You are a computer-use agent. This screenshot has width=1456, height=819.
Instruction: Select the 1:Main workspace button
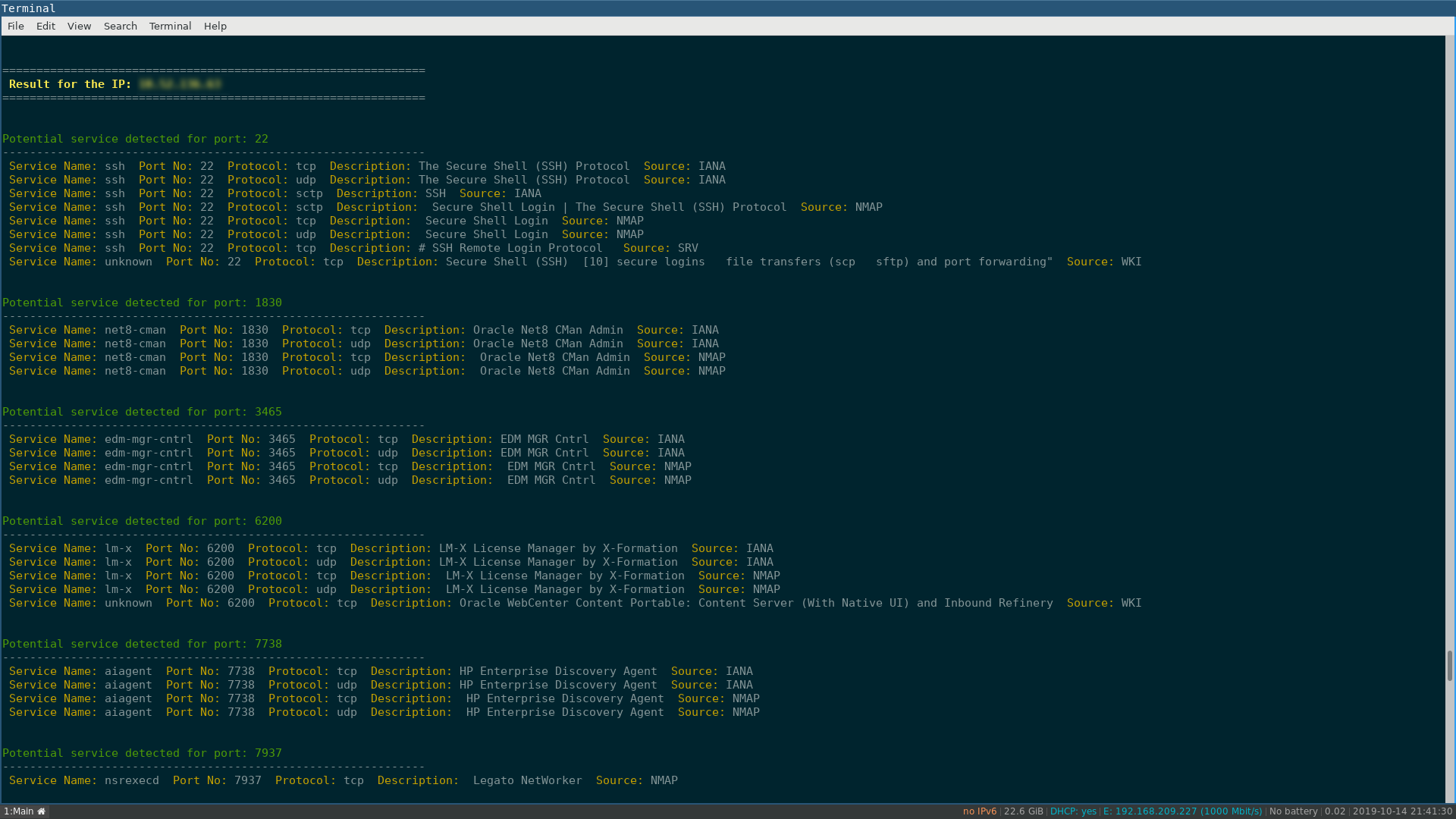[x=19, y=811]
